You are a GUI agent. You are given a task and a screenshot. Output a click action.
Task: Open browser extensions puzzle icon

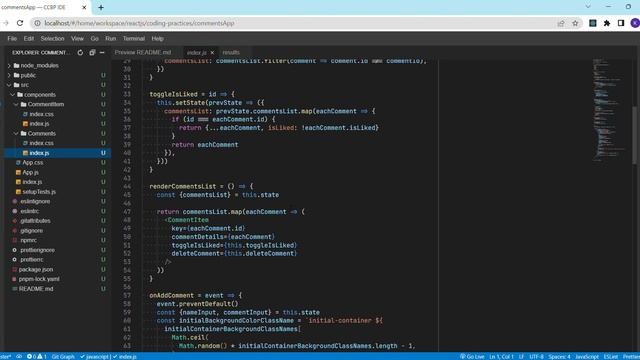tap(607, 23)
